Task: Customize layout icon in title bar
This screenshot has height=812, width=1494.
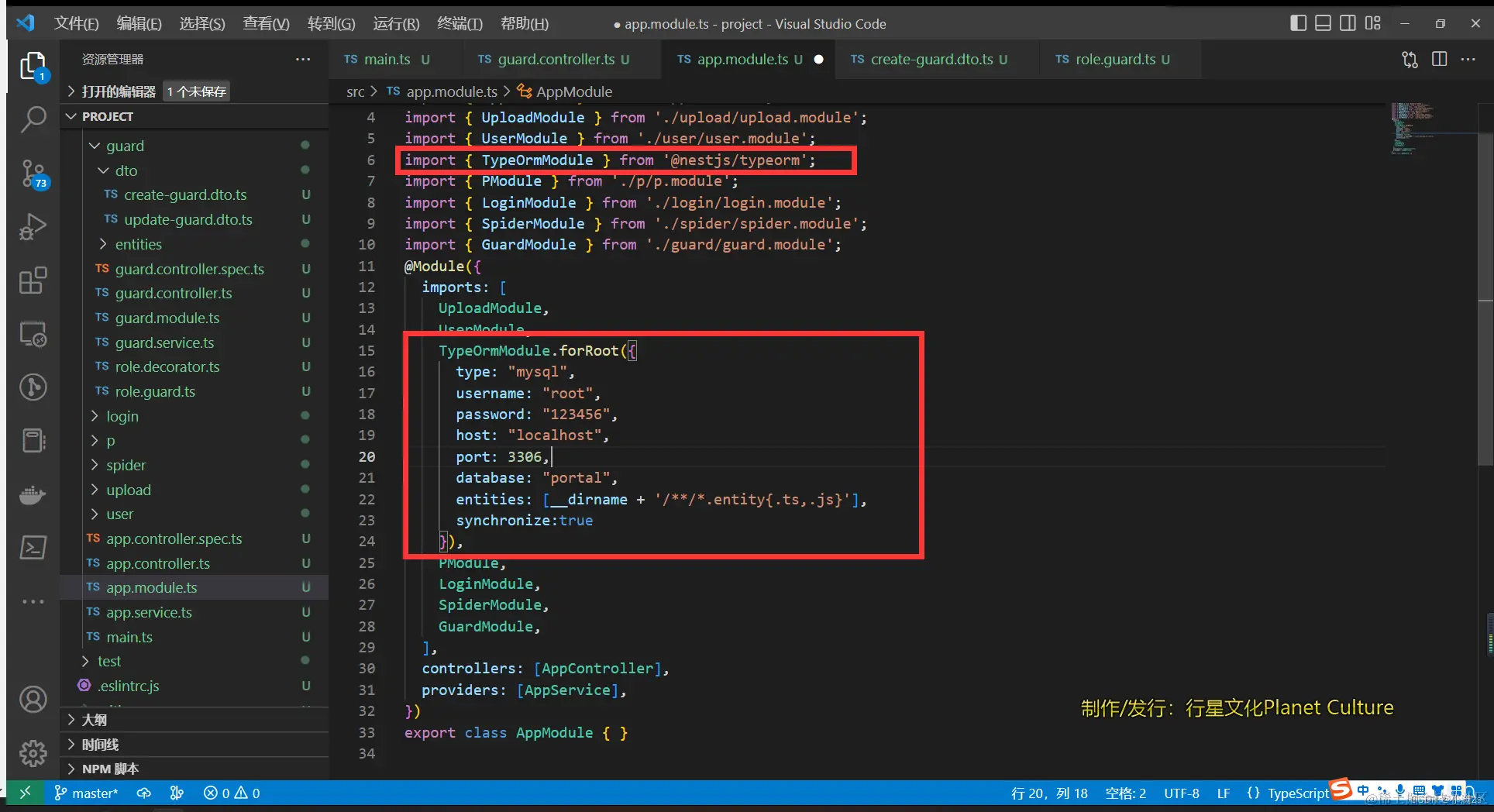Action: click(x=1373, y=23)
